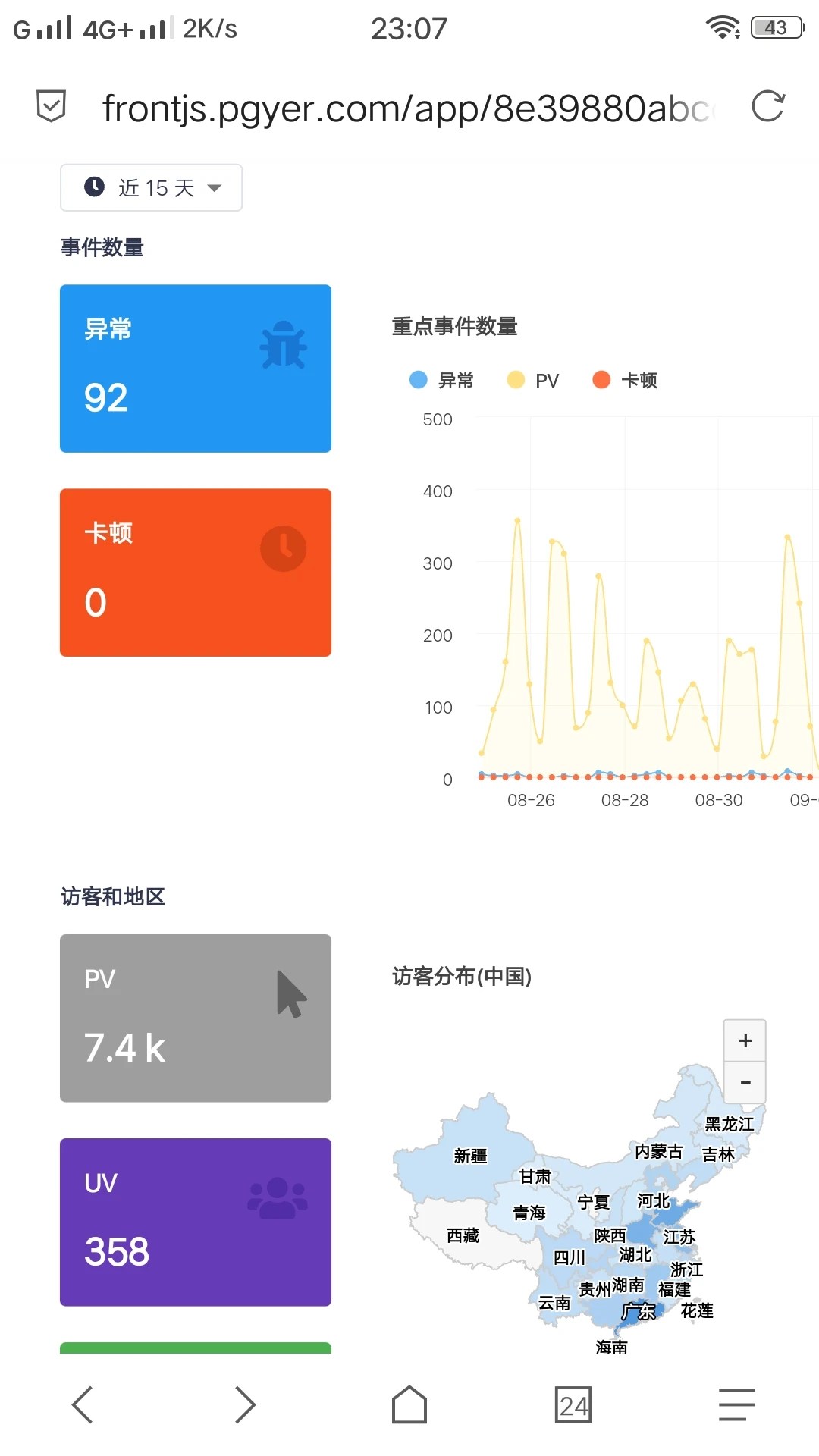819x1456 pixels.
Task: Toggle the 异常 series in chart legend
Action: (441, 380)
